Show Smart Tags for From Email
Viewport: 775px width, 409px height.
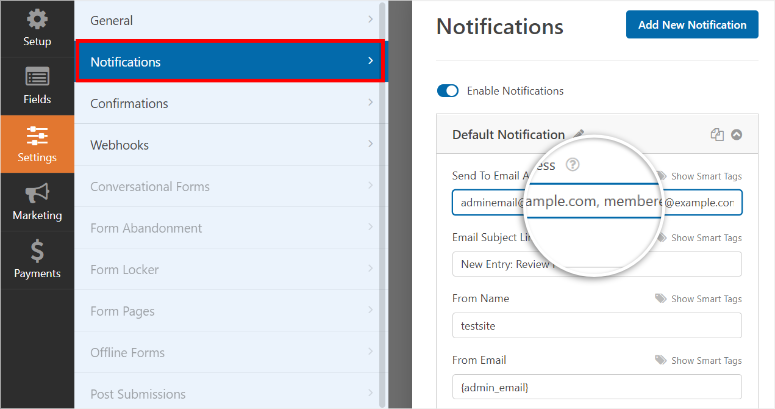pyautogui.click(x=706, y=361)
